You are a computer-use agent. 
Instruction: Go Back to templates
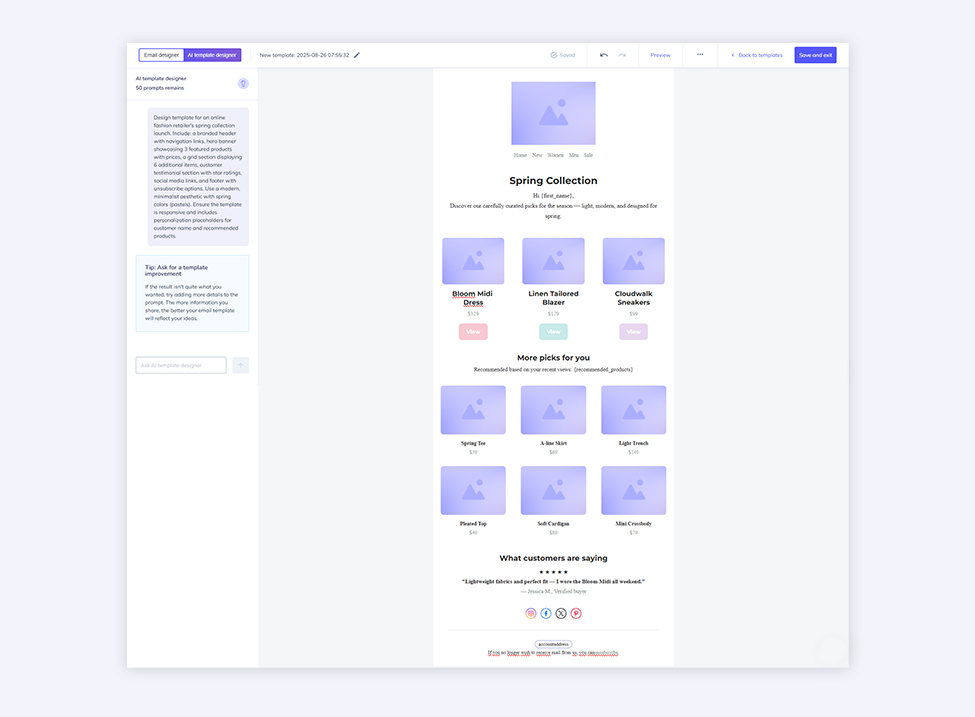pyautogui.click(x=757, y=55)
